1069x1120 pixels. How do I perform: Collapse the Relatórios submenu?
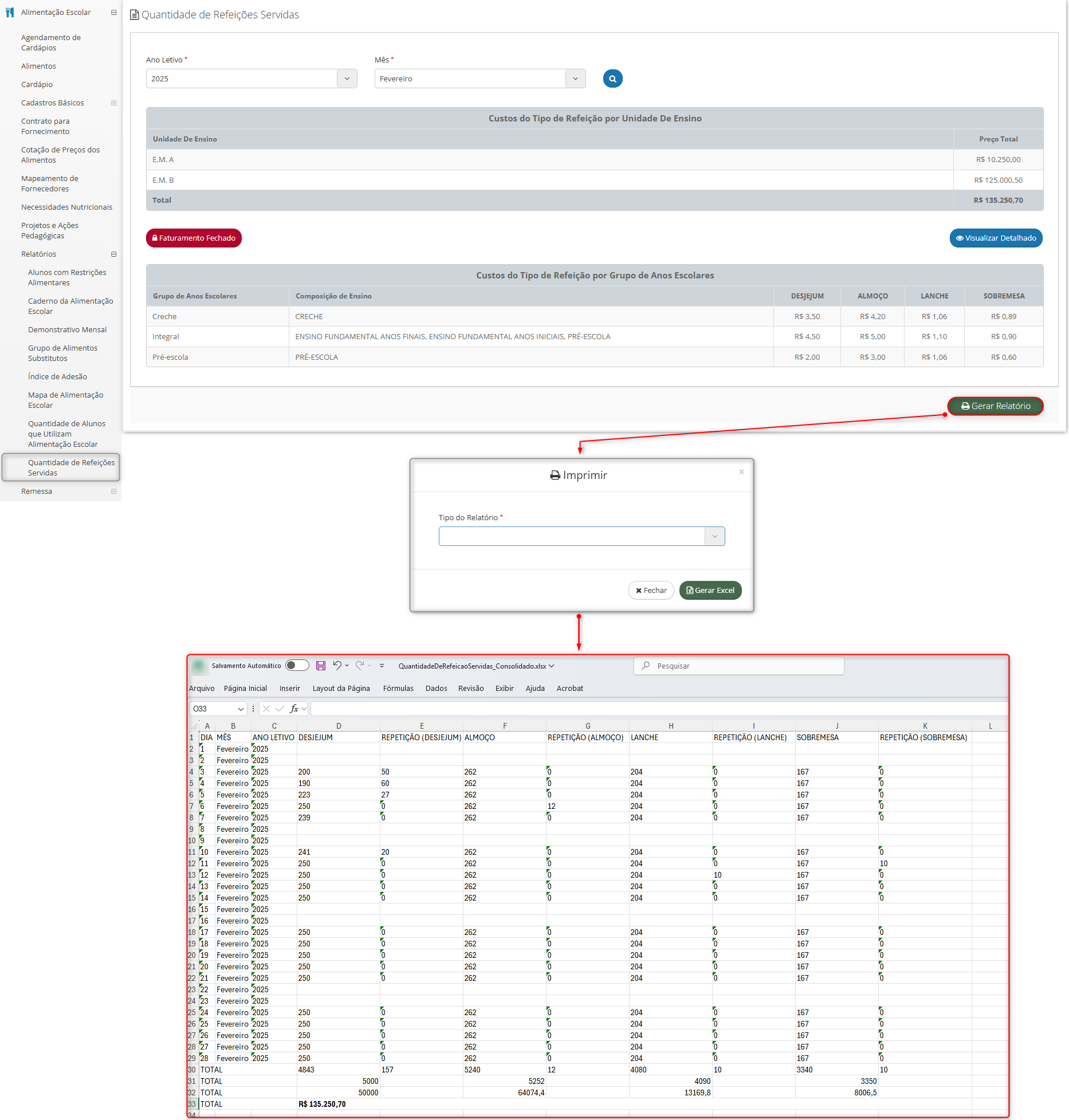pos(113,254)
